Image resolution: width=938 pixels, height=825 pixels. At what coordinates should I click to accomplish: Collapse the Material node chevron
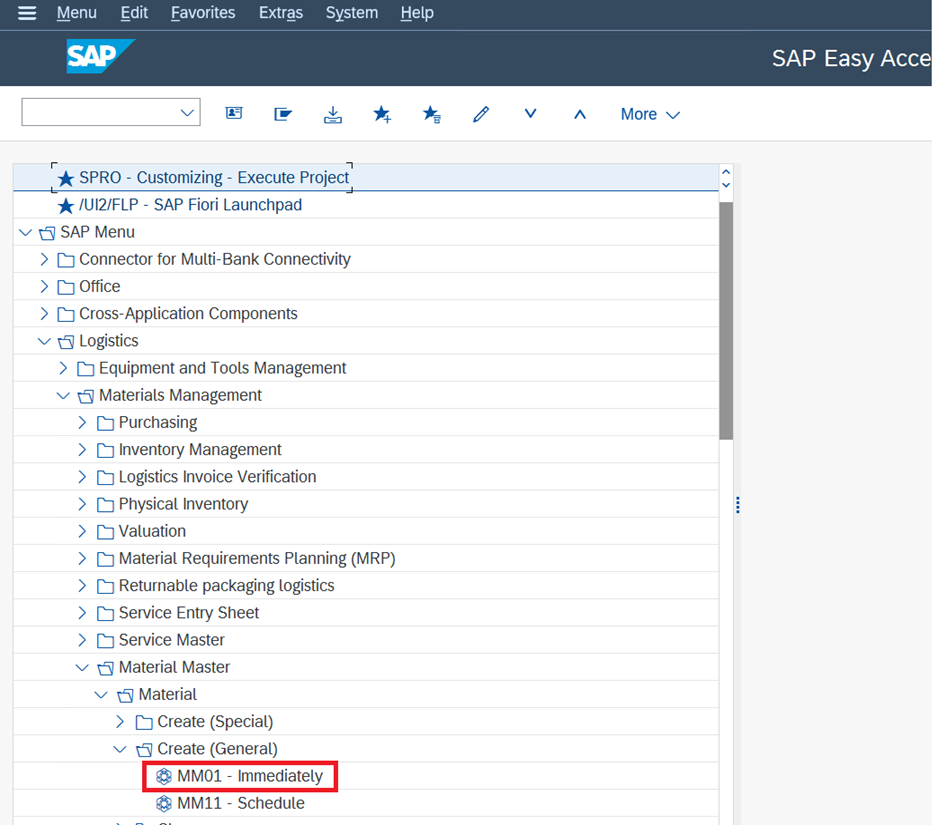pos(101,695)
